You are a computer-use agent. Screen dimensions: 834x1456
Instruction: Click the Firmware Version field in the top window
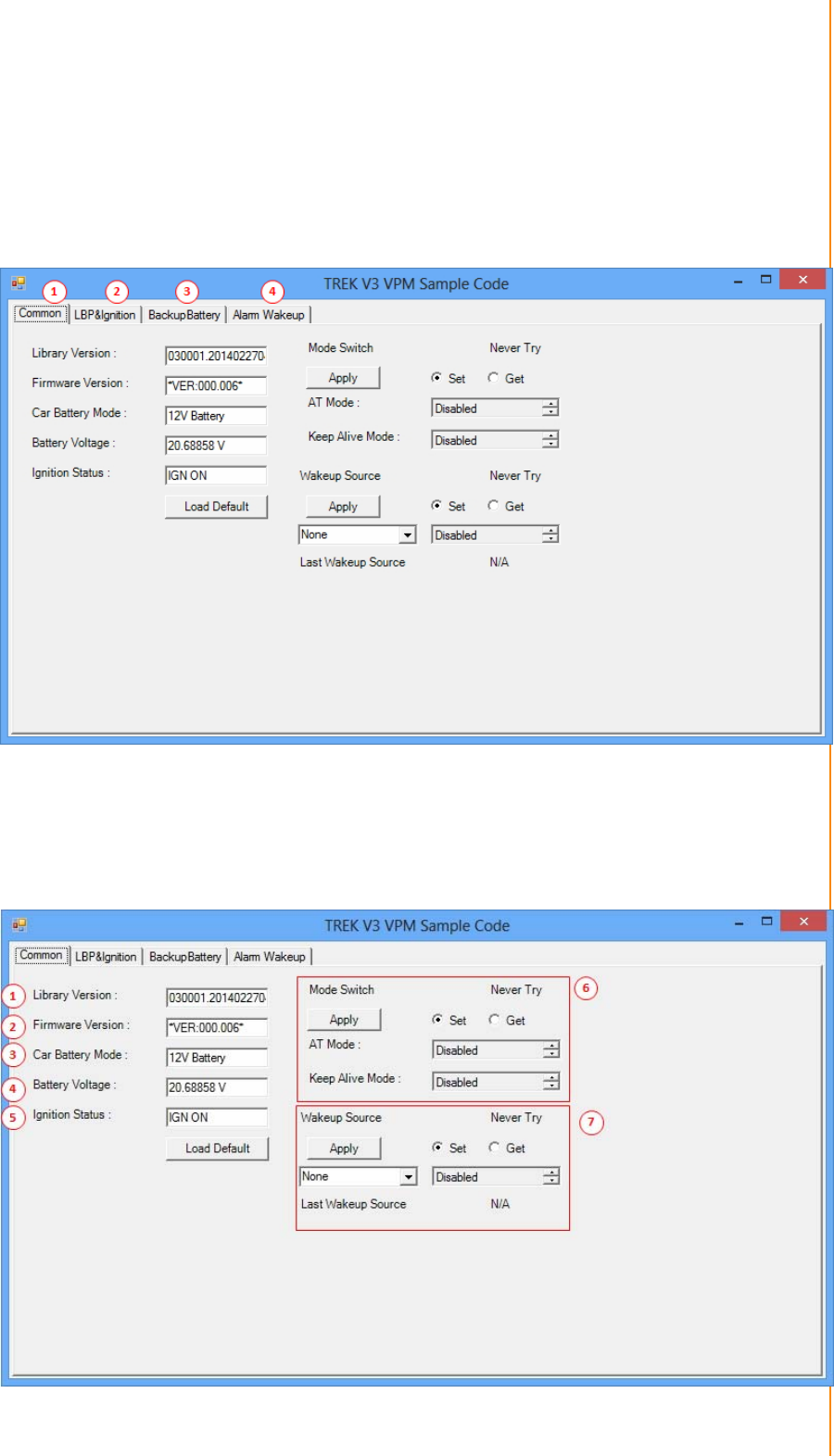(216, 385)
